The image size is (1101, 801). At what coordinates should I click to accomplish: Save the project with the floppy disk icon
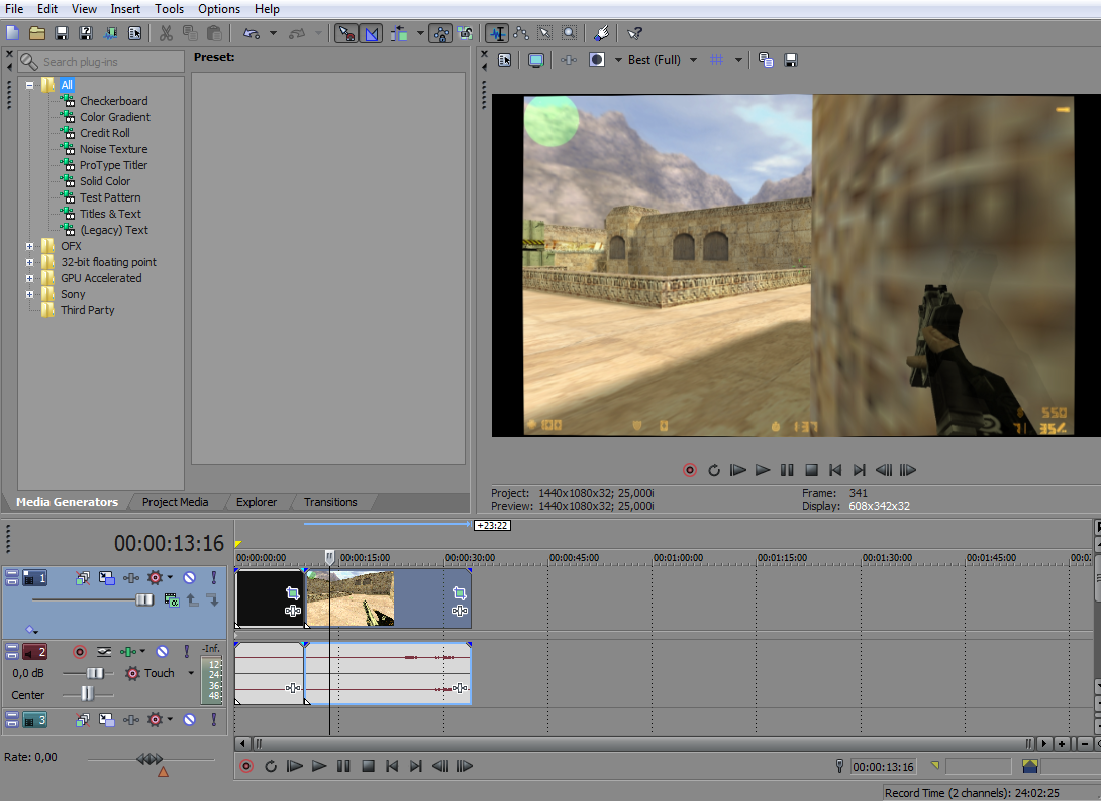point(62,33)
